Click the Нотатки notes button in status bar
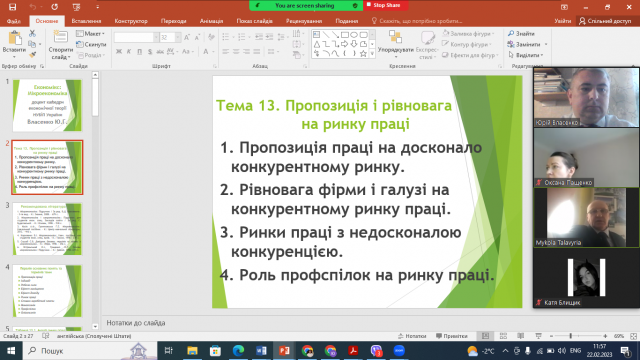640x360 pixels. pos(412,336)
